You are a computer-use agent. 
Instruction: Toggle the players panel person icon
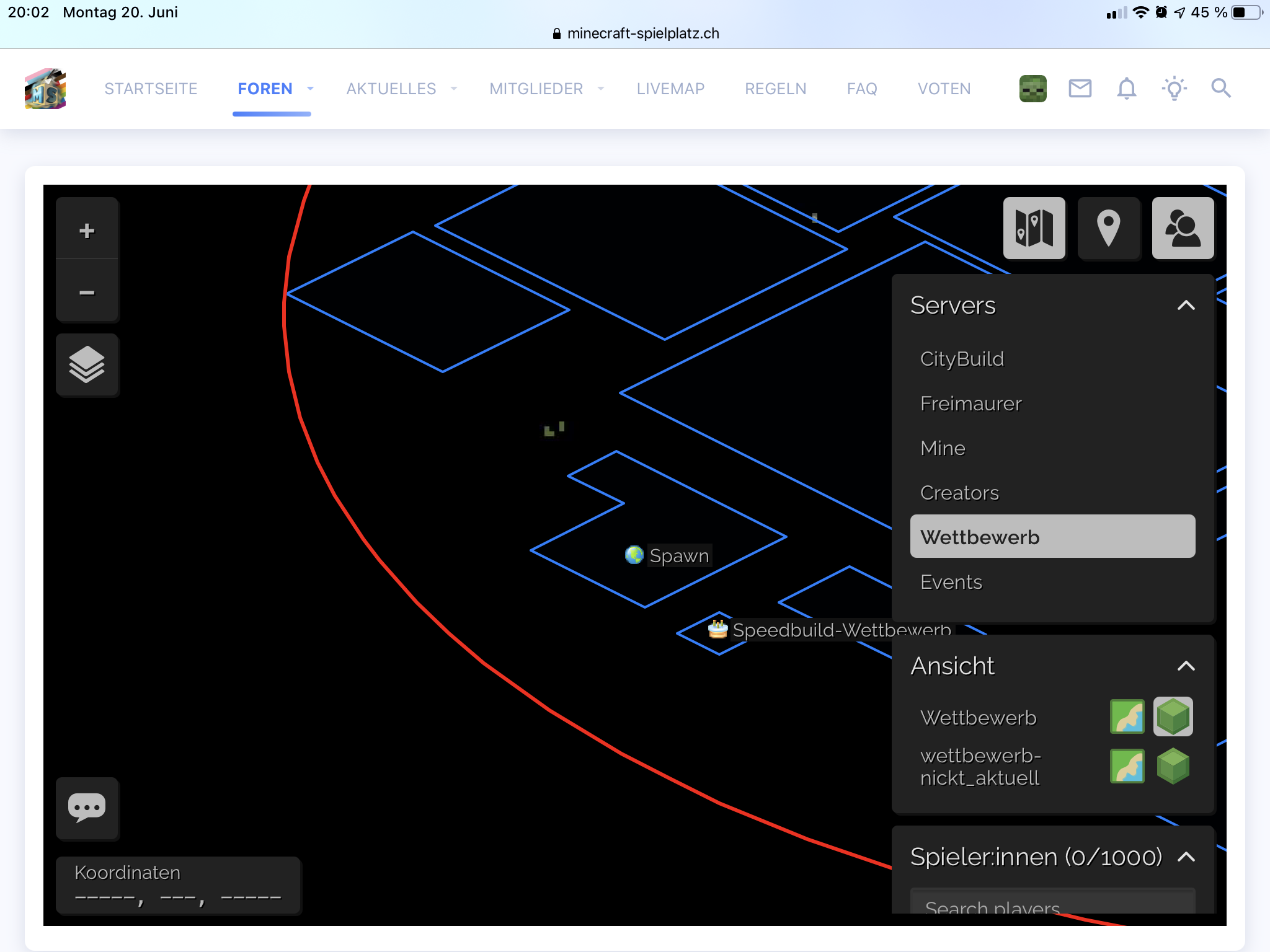(x=1183, y=228)
